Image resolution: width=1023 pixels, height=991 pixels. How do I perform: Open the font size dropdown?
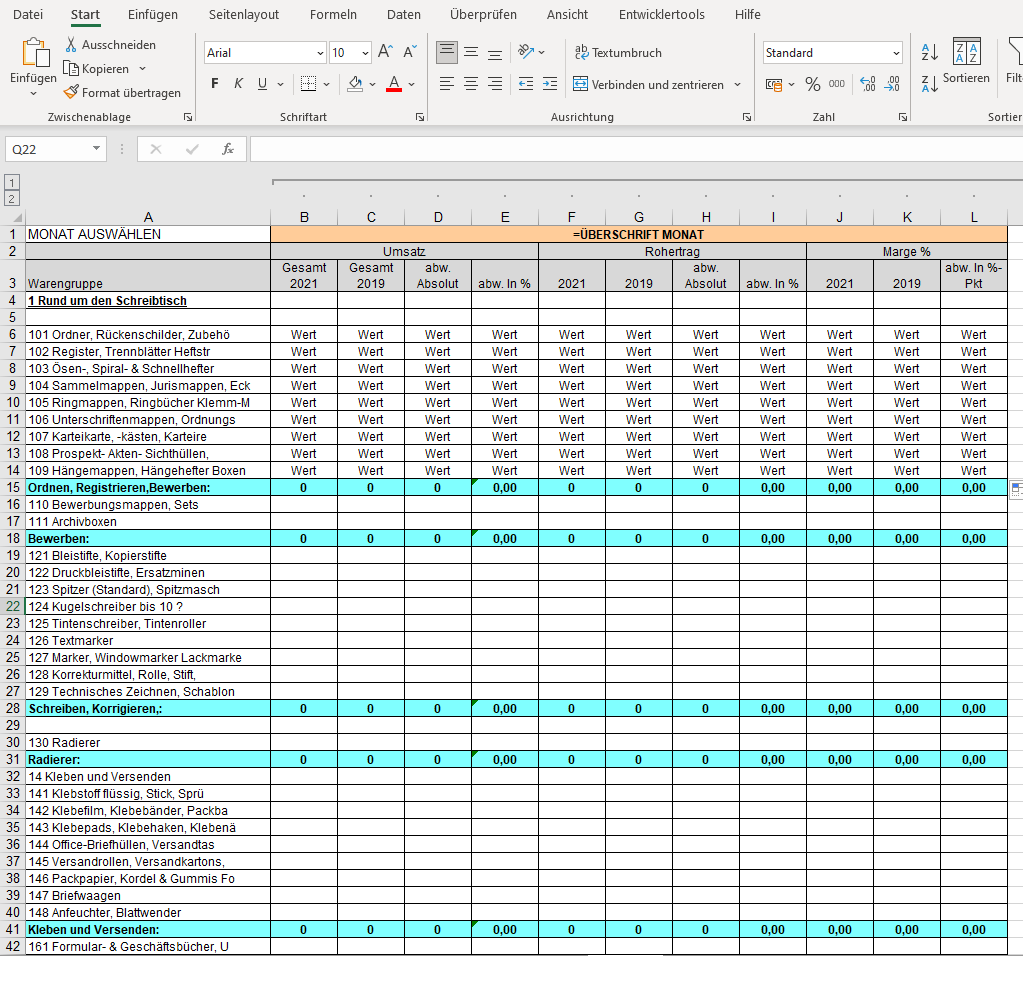pyautogui.click(x=365, y=53)
